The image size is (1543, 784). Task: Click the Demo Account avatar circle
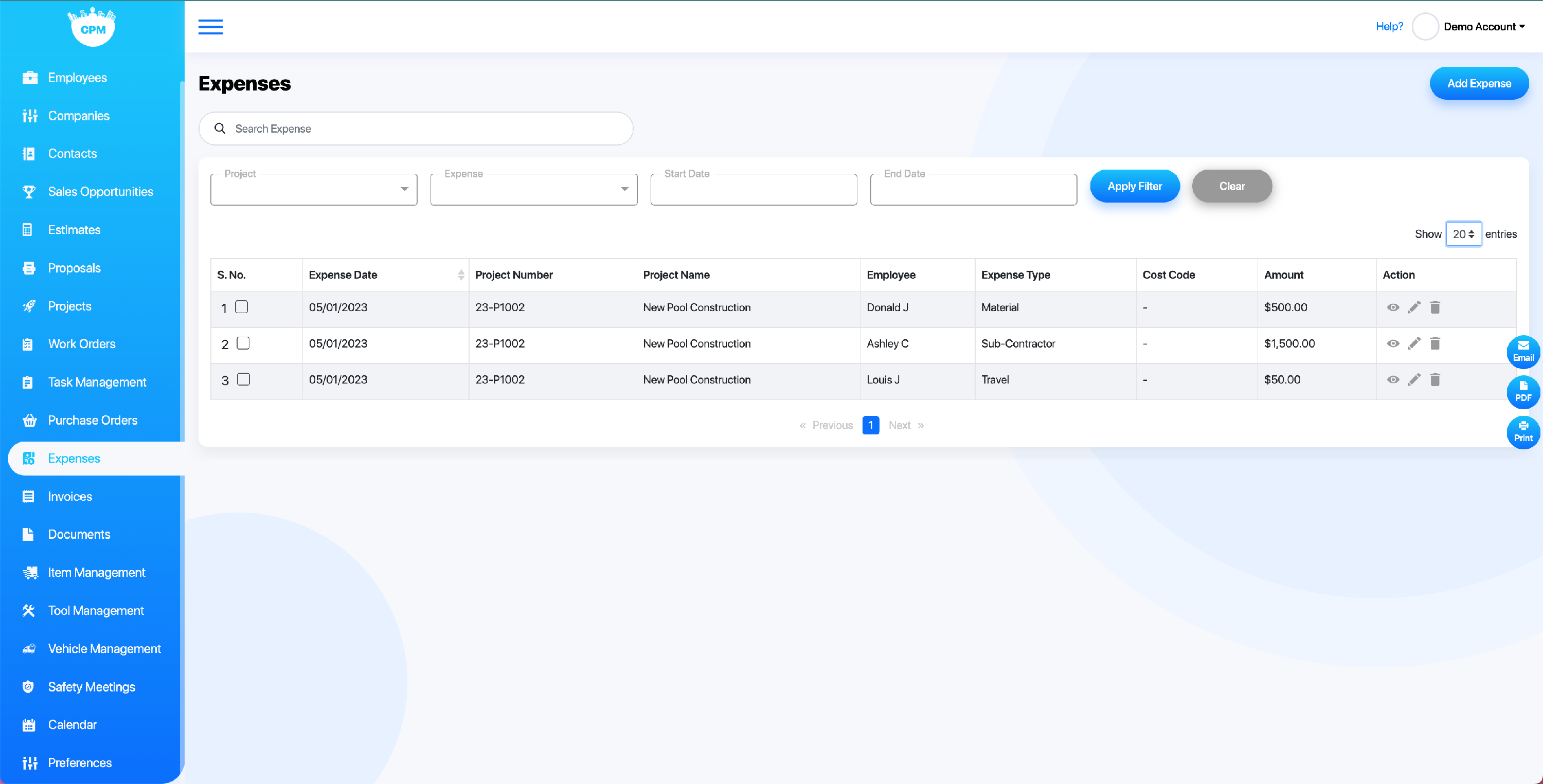[1425, 26]
